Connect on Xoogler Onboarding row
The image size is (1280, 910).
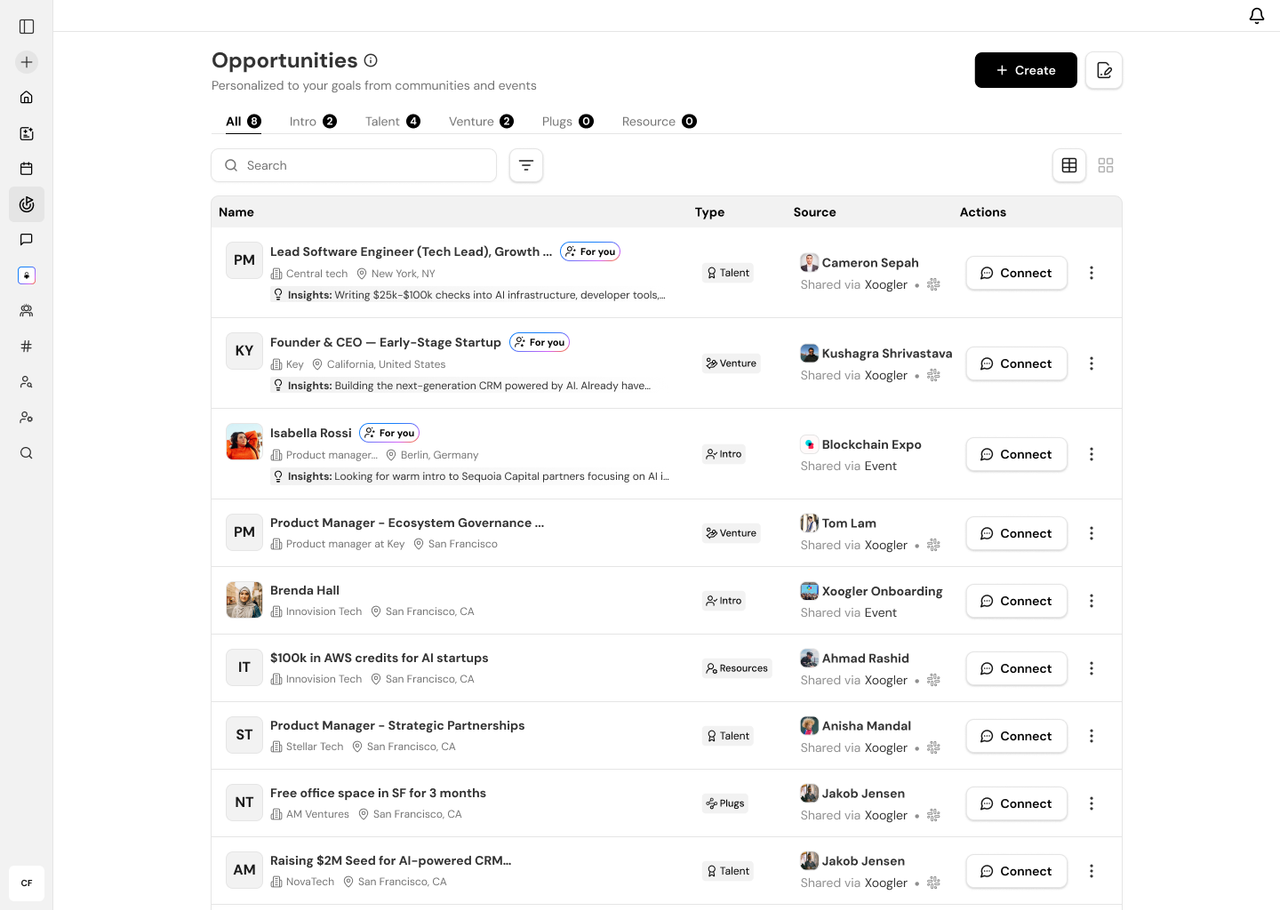(1016, 601)
